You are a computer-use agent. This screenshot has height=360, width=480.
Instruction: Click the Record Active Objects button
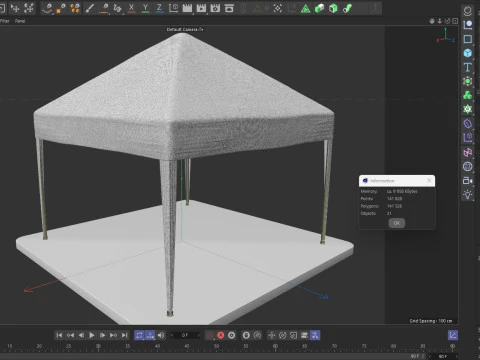(x=210, y=335)
